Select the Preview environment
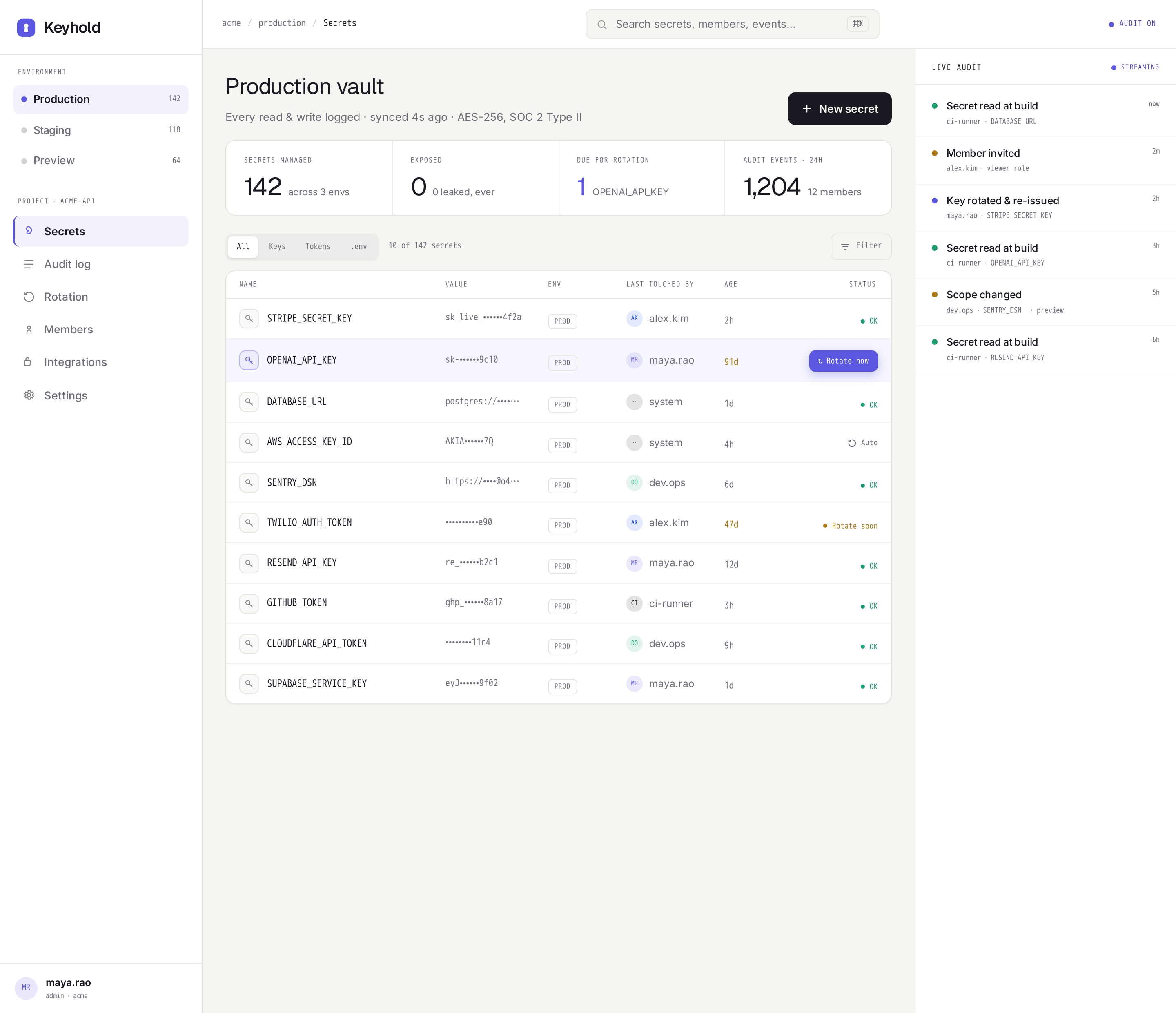This screenshot has width=1176, height=1013. click(100, 161)
